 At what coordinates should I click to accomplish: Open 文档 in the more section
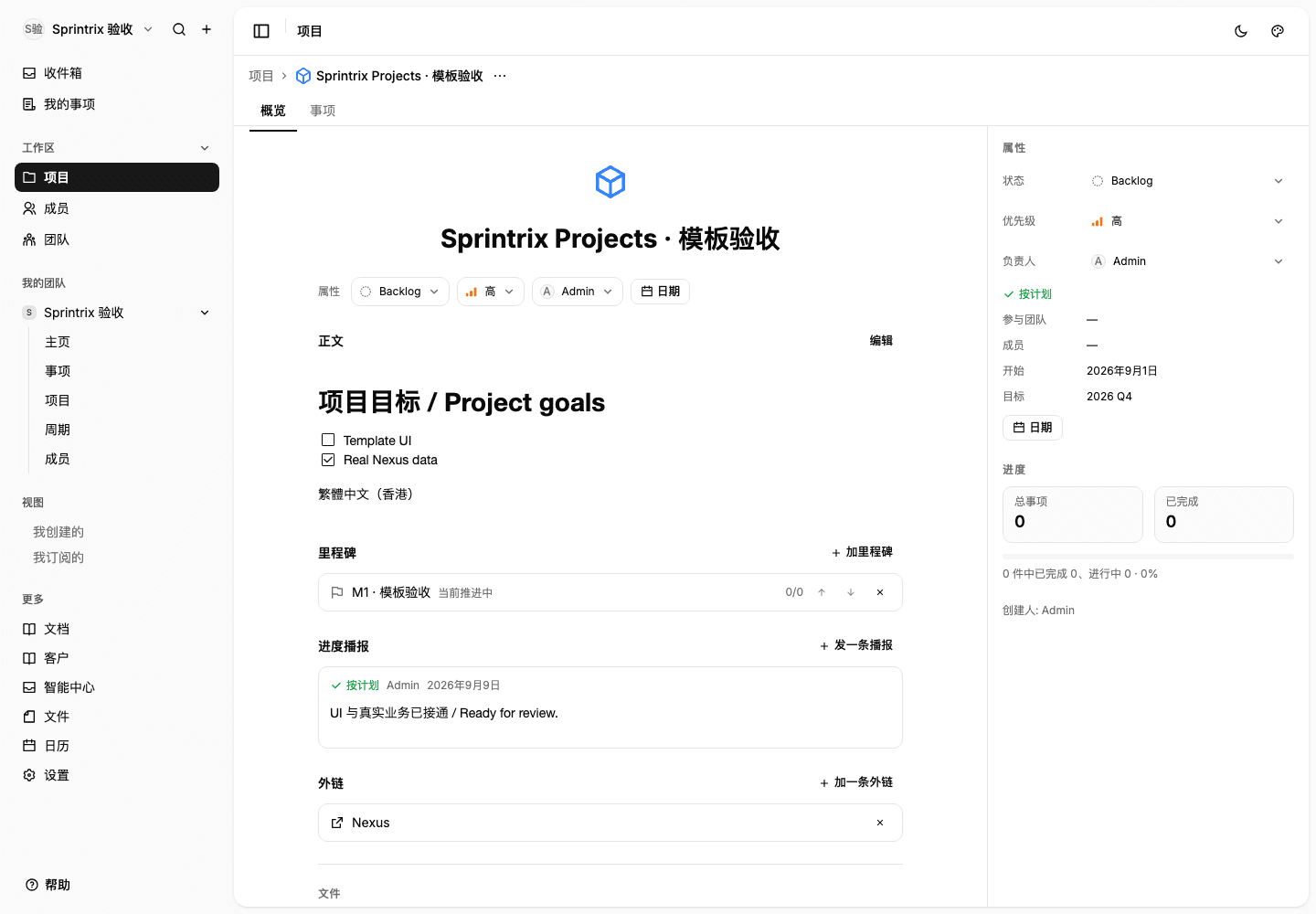[x=117, y=629]
